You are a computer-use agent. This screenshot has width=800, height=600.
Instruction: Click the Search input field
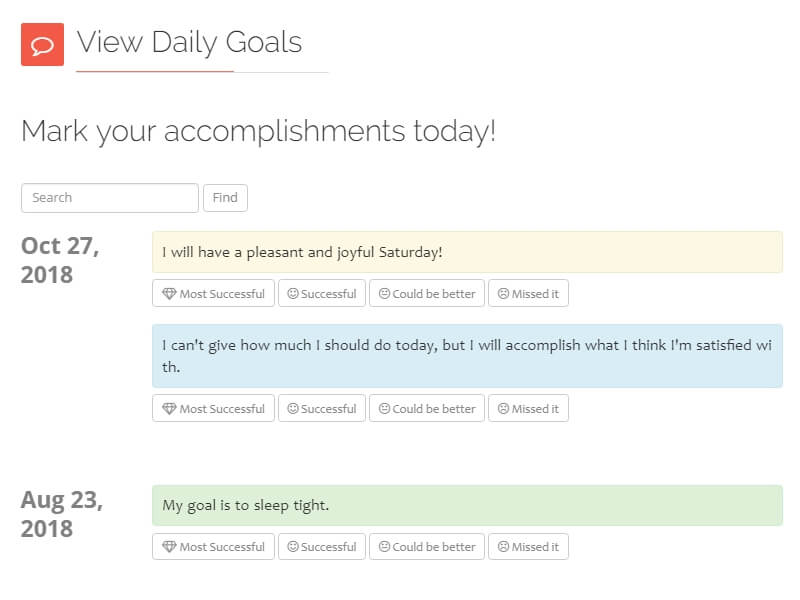pyautogui.click(x=110, y=198)
